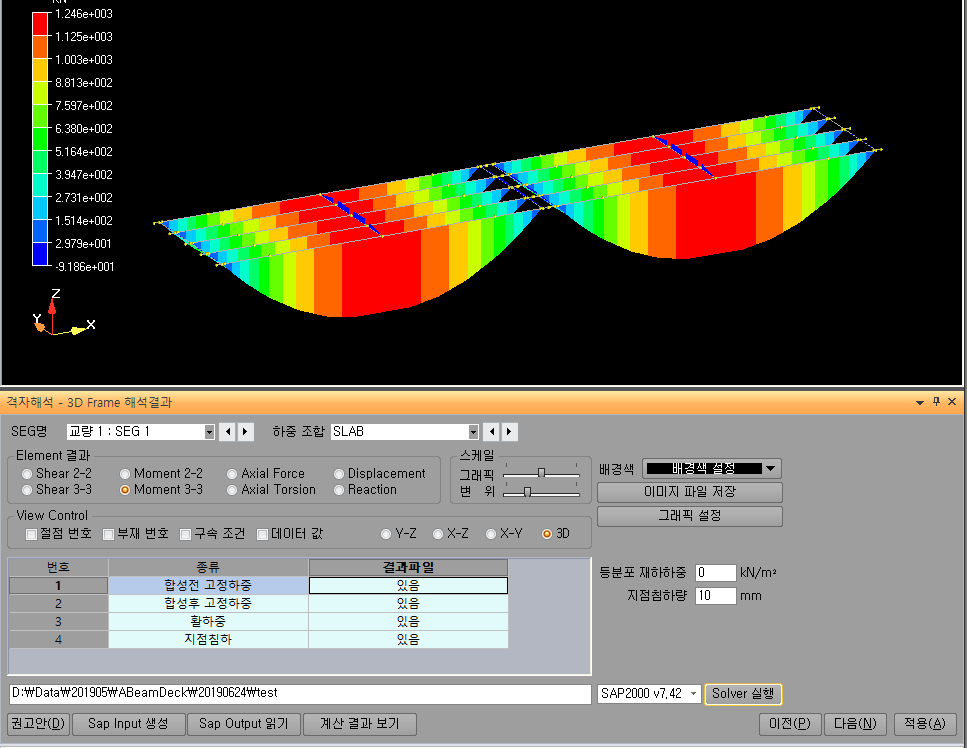Enable 절점 번호 node number checkbox
Image resolution: width=967 pixels, height=748 pixels.
[x=31, y=534]
